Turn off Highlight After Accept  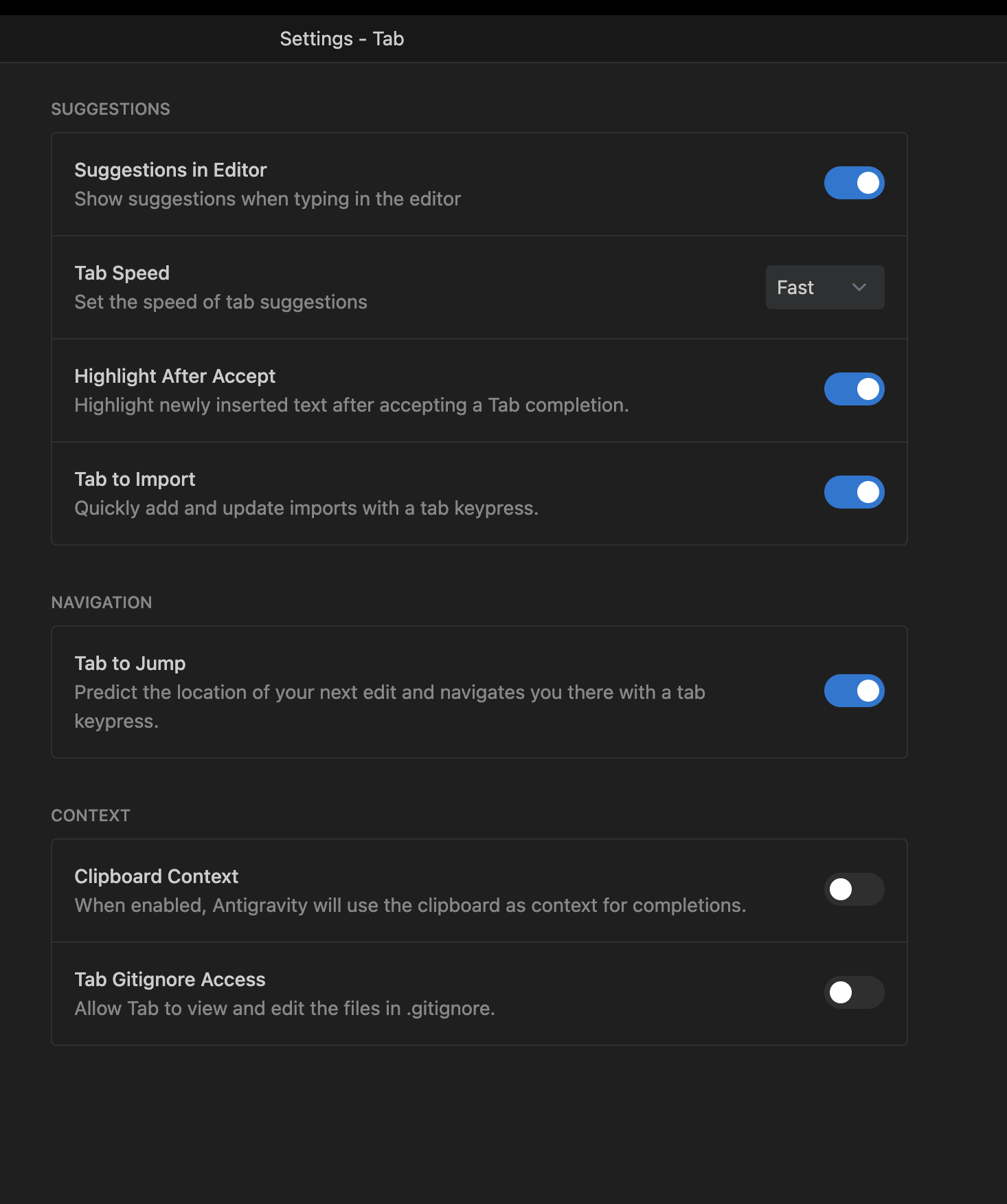coord(854,389)
